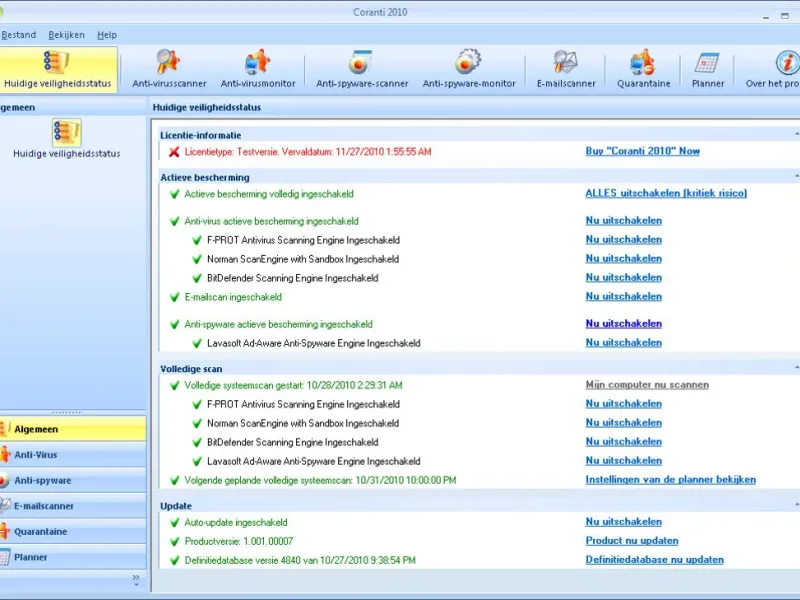The height and width of the screenshot is (600, 800).
Task: Click ALLES uitschakelen (kritiek risico) link
Action: point(666,193)
